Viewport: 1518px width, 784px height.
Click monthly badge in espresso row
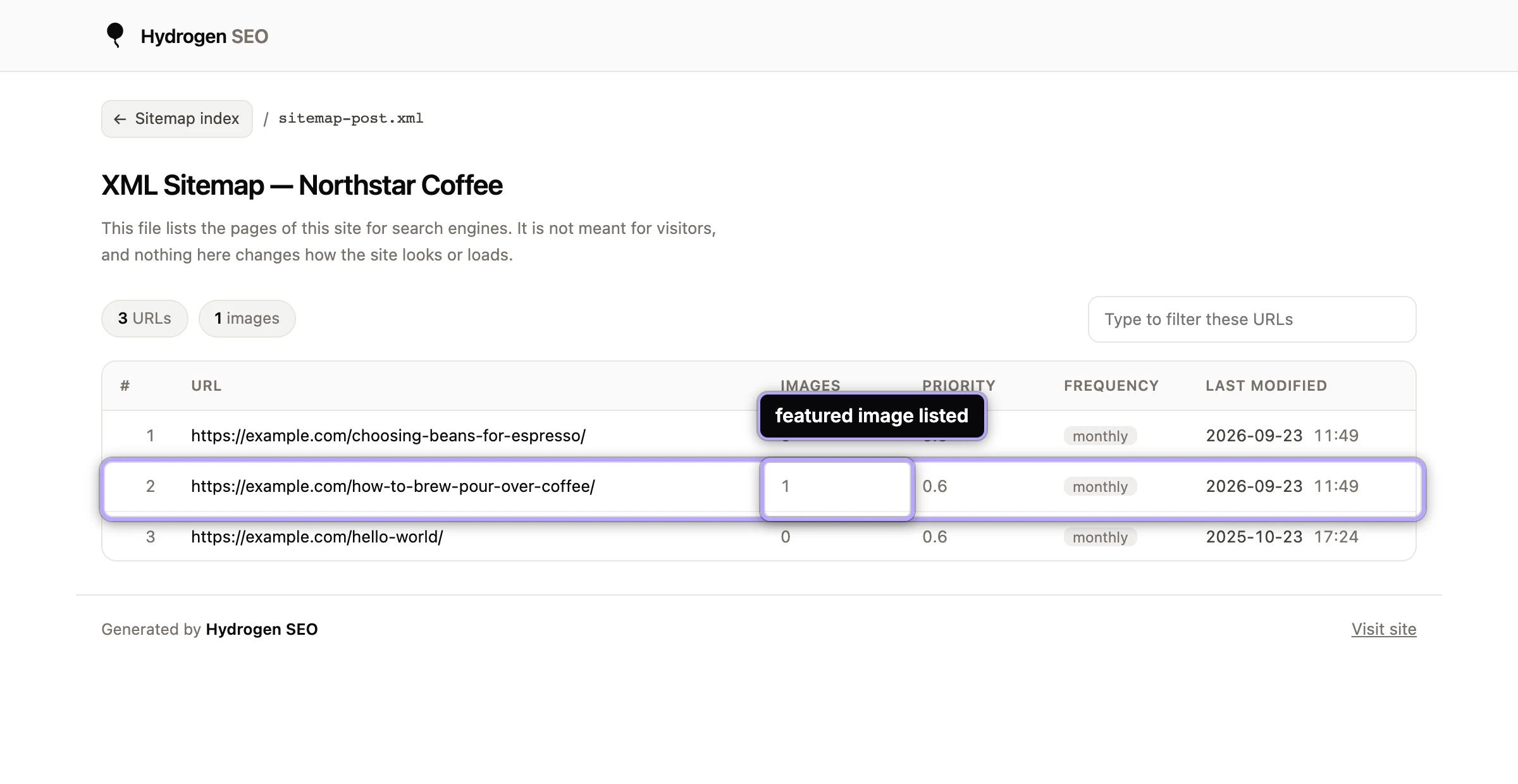coord(1101,436)
